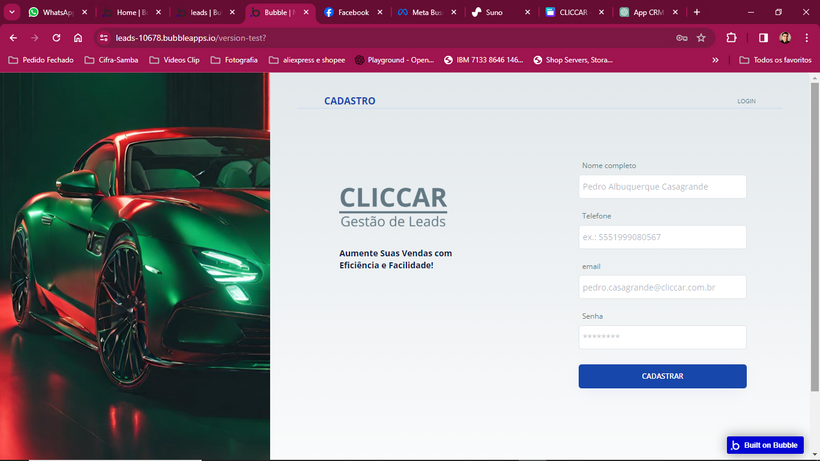
Task: Focus the email input field
Action: coord(662,287)
